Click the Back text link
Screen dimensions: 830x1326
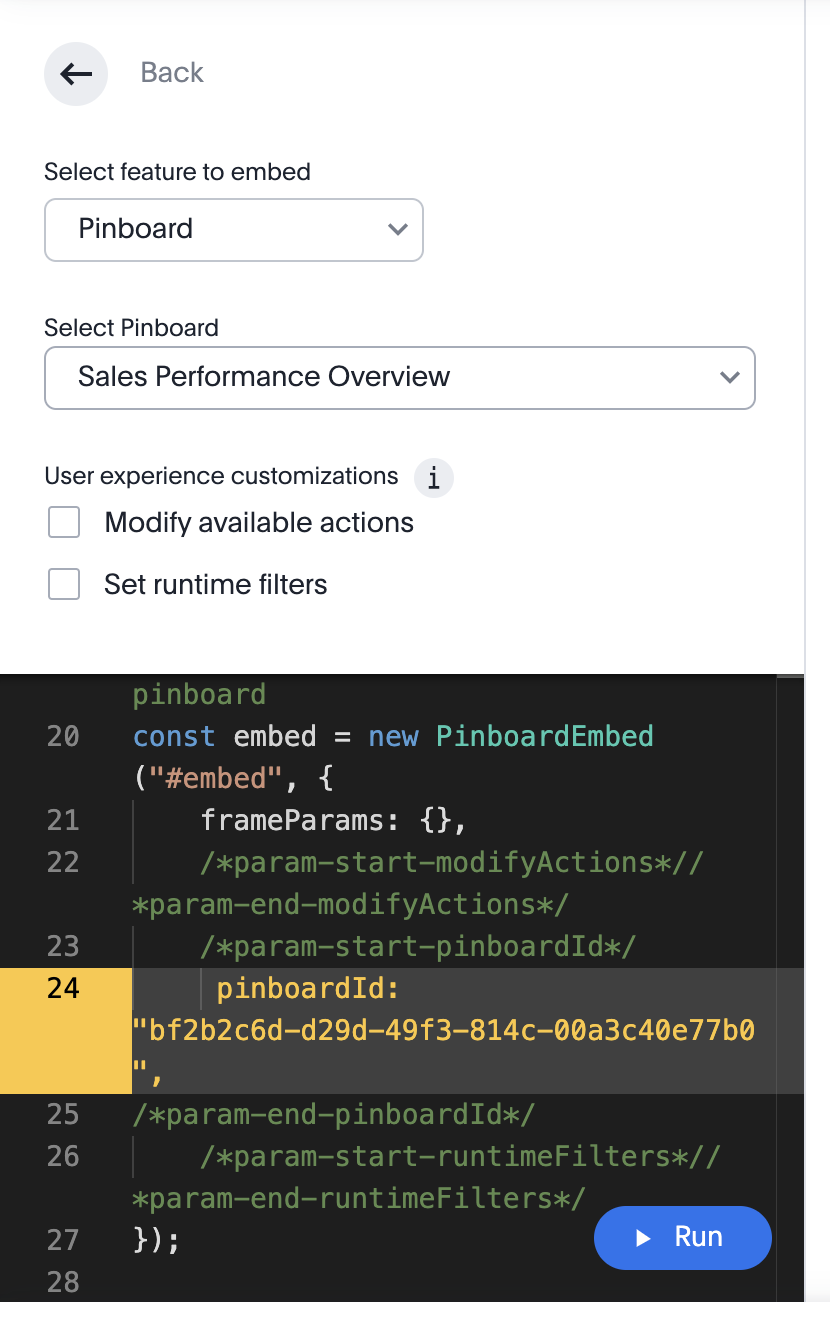(172, 73)
